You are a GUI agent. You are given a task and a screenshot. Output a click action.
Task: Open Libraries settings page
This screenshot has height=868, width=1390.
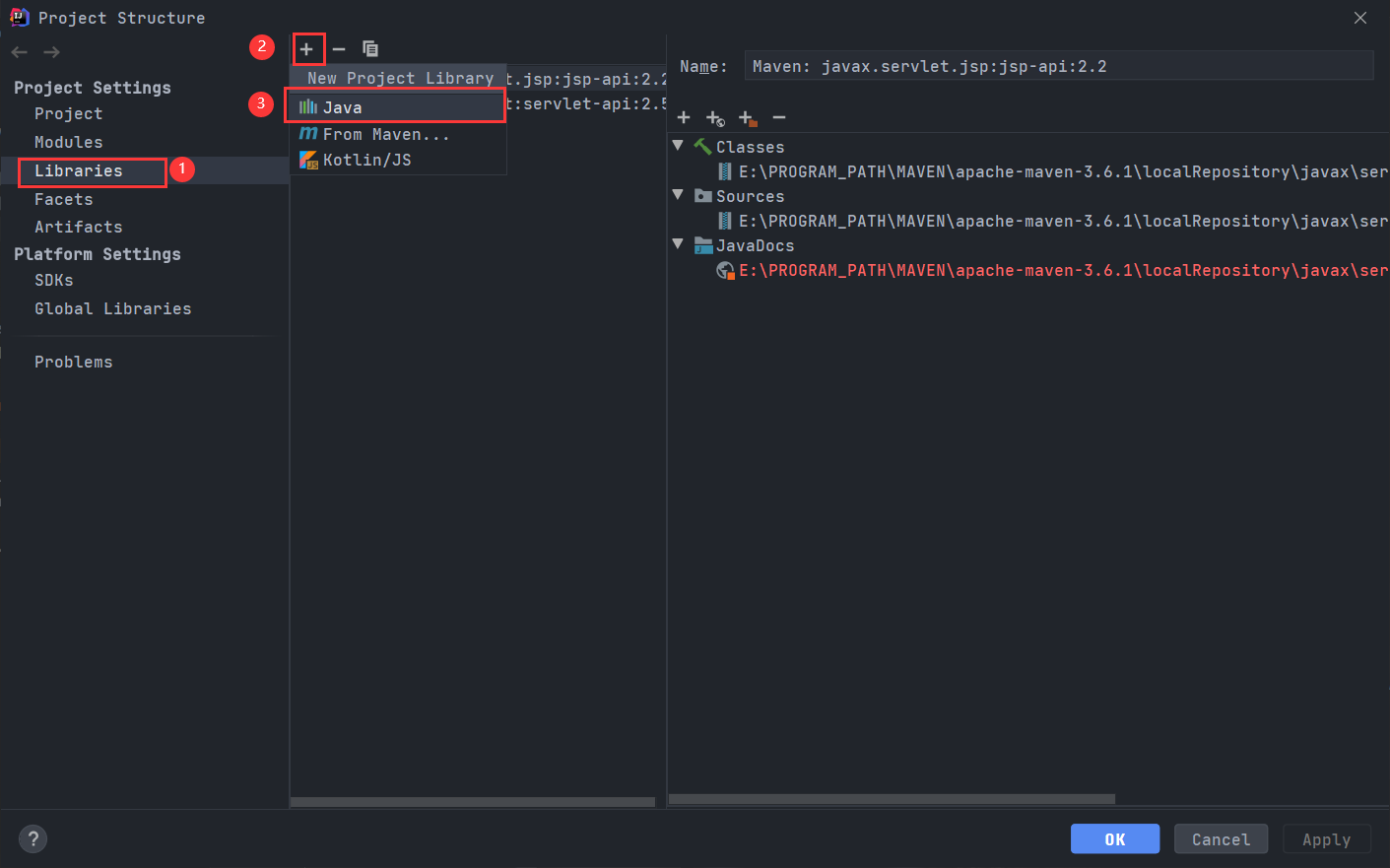[x=79, y=170]
